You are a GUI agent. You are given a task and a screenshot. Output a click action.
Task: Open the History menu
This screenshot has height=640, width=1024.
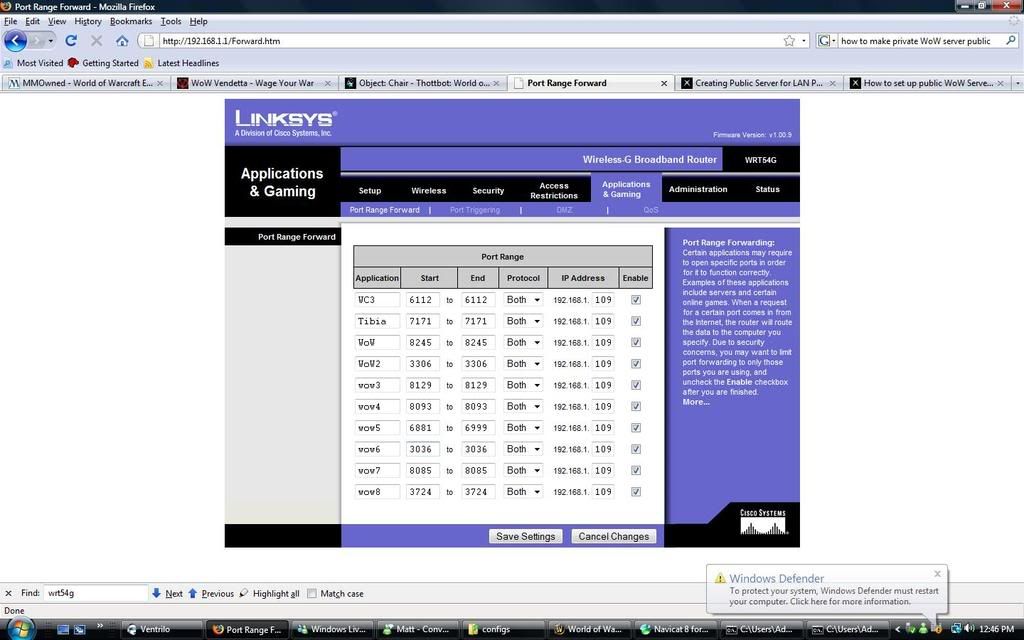pos(88,21)
